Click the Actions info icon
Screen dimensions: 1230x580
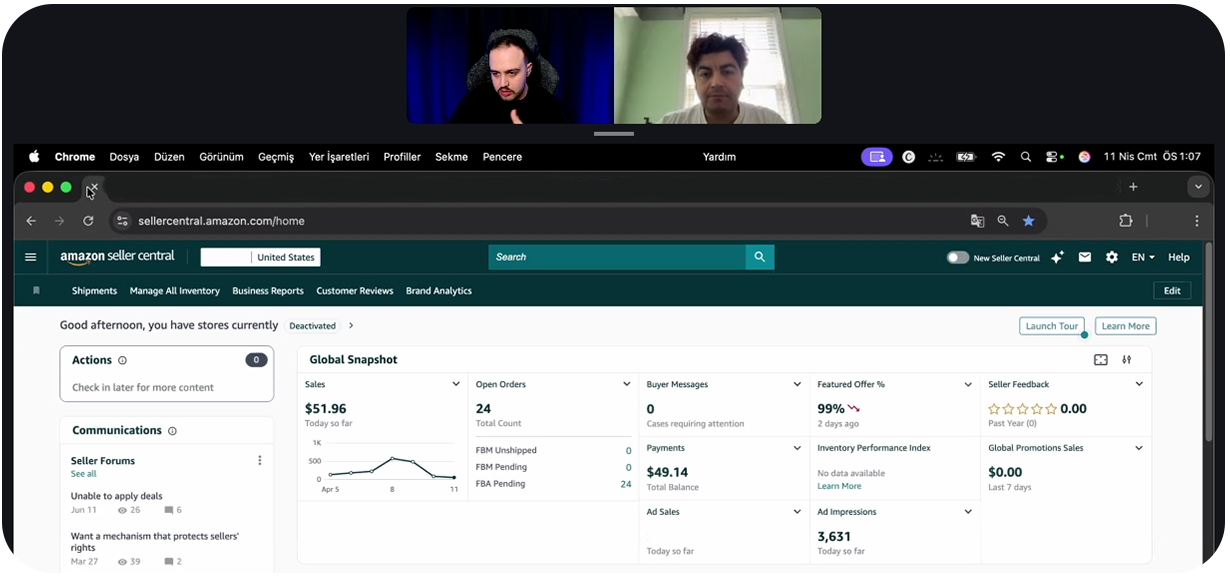[123, 360]
